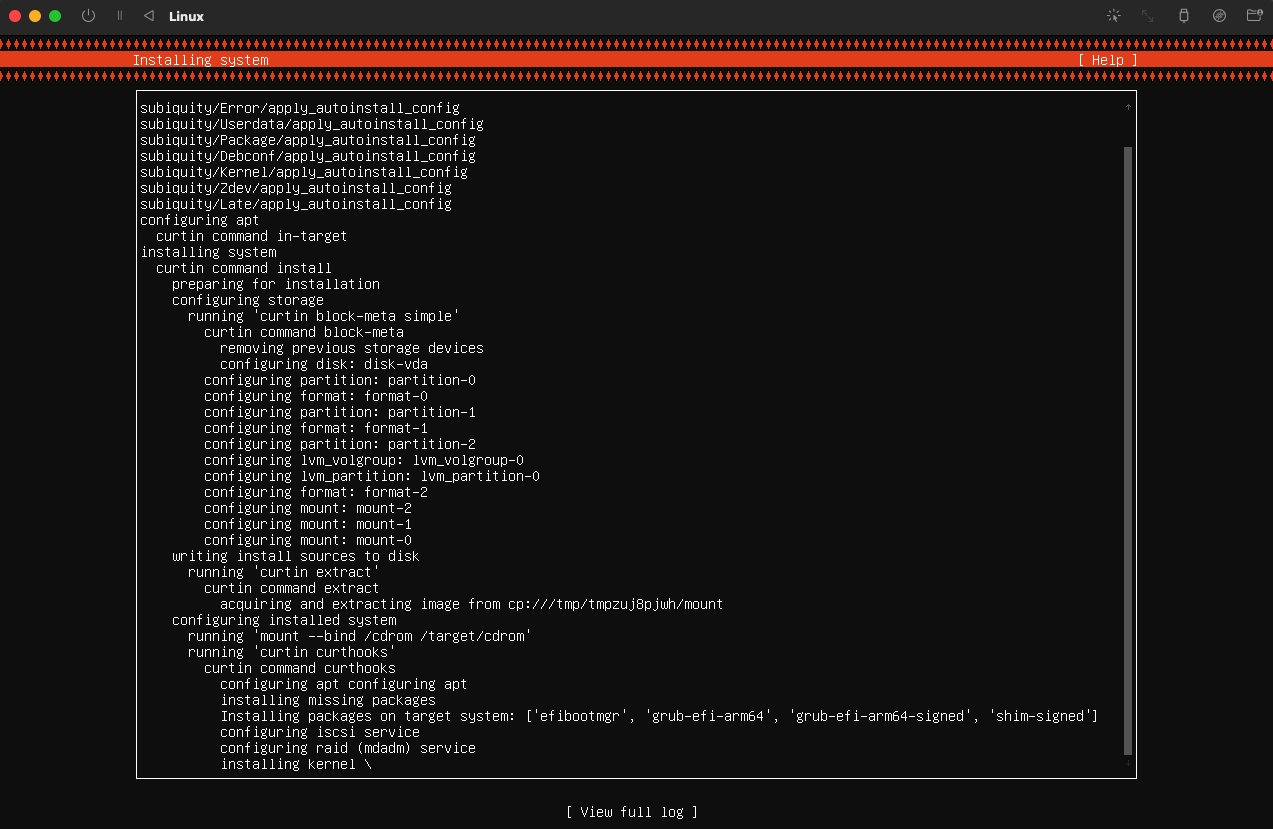Click the 'Installing system' header text
Image resolution: width=1273 pixels, height=829 pixels.
pos(200,60)
